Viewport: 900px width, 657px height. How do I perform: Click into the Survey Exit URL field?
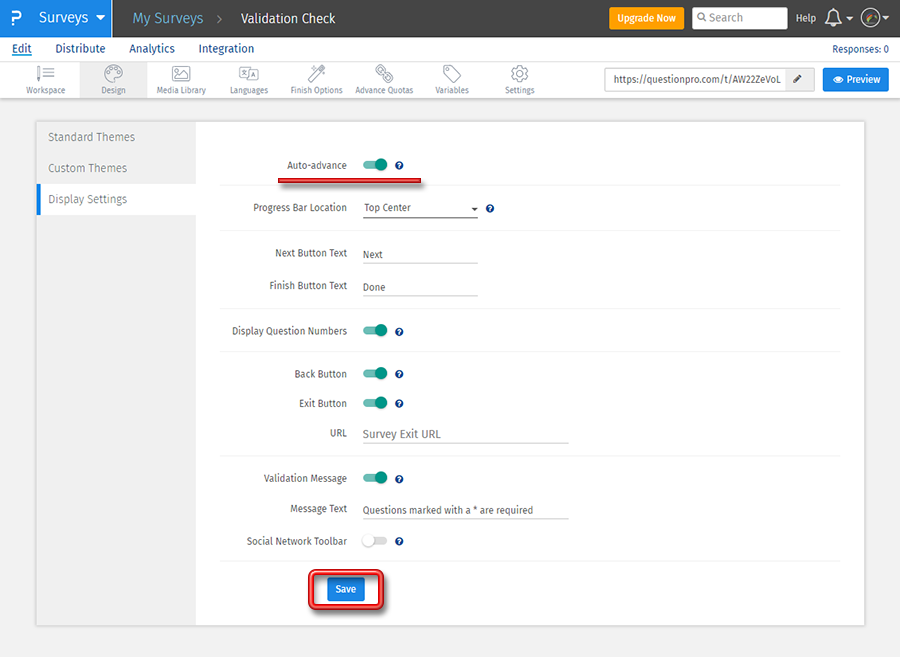point(464,434)
